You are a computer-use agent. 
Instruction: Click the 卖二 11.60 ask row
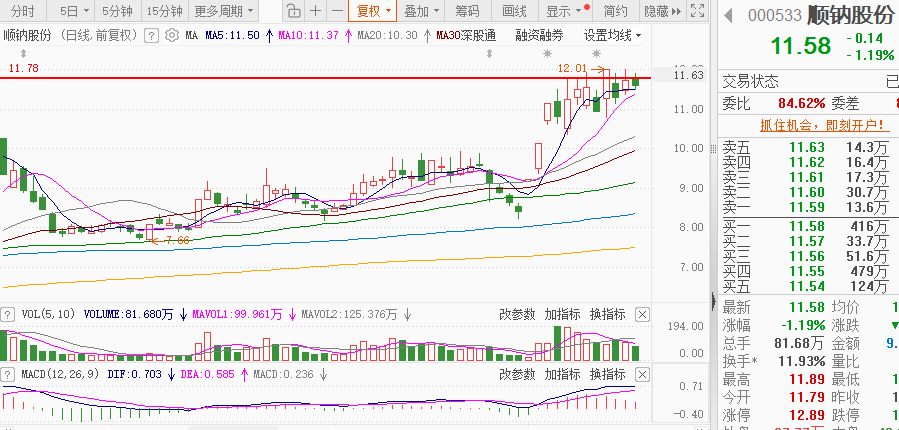pos(808,192)
